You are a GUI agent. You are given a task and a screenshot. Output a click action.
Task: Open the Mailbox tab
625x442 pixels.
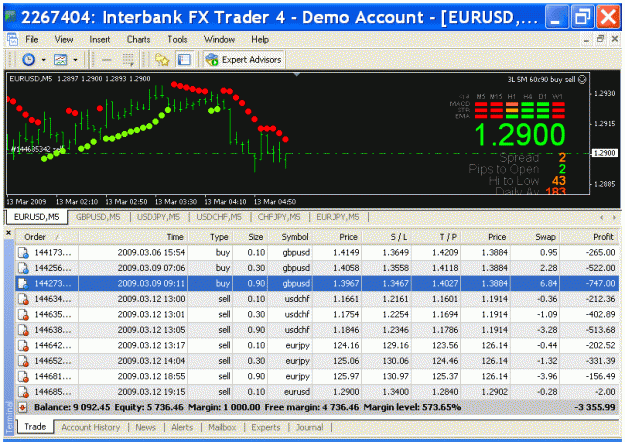tap(222, 427)
